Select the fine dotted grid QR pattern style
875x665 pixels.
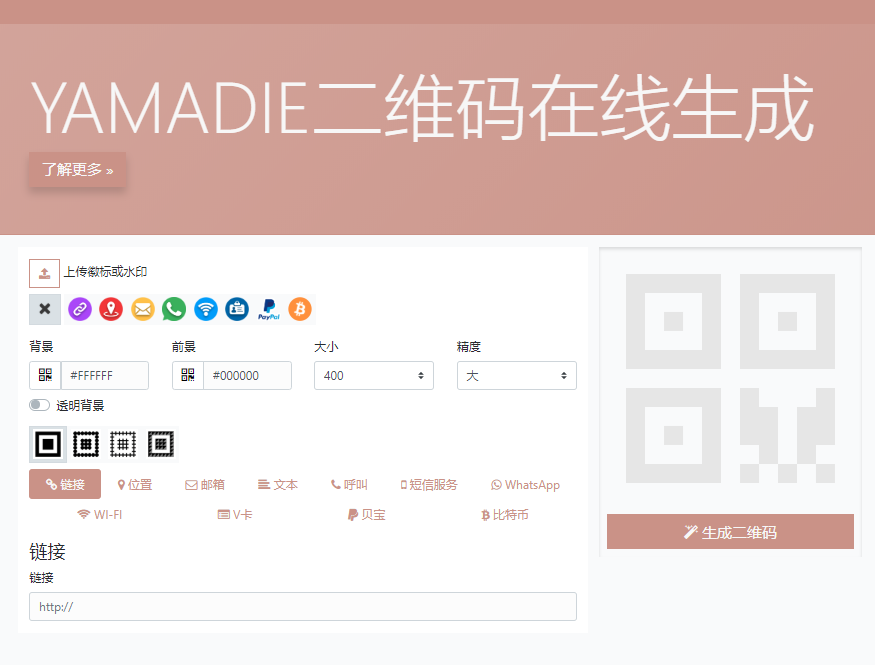pos(123,445)
